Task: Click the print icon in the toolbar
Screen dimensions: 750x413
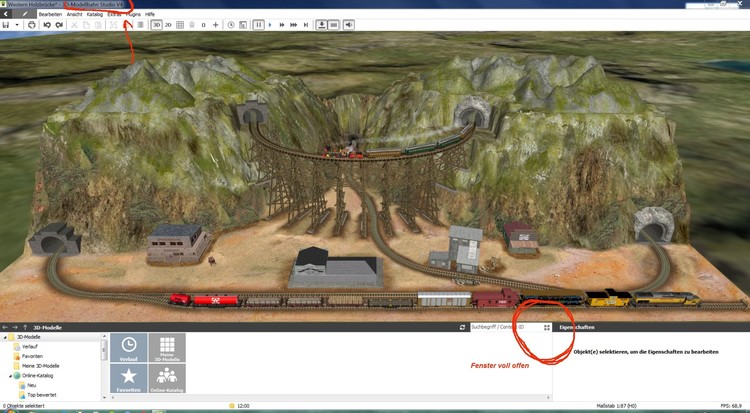Action: [x=32, y=24]
